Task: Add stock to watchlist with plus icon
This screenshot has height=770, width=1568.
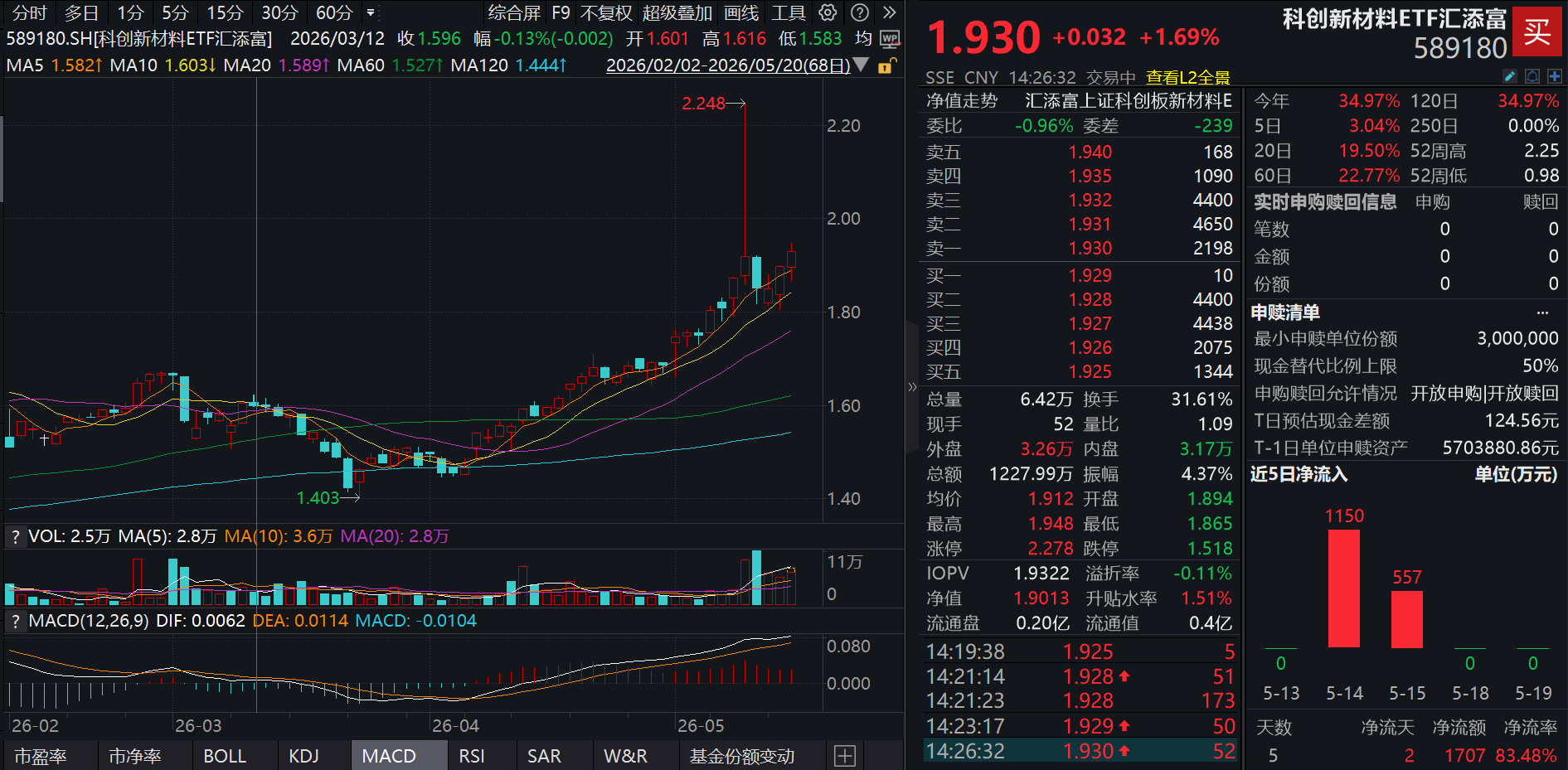Action: 1554,76
